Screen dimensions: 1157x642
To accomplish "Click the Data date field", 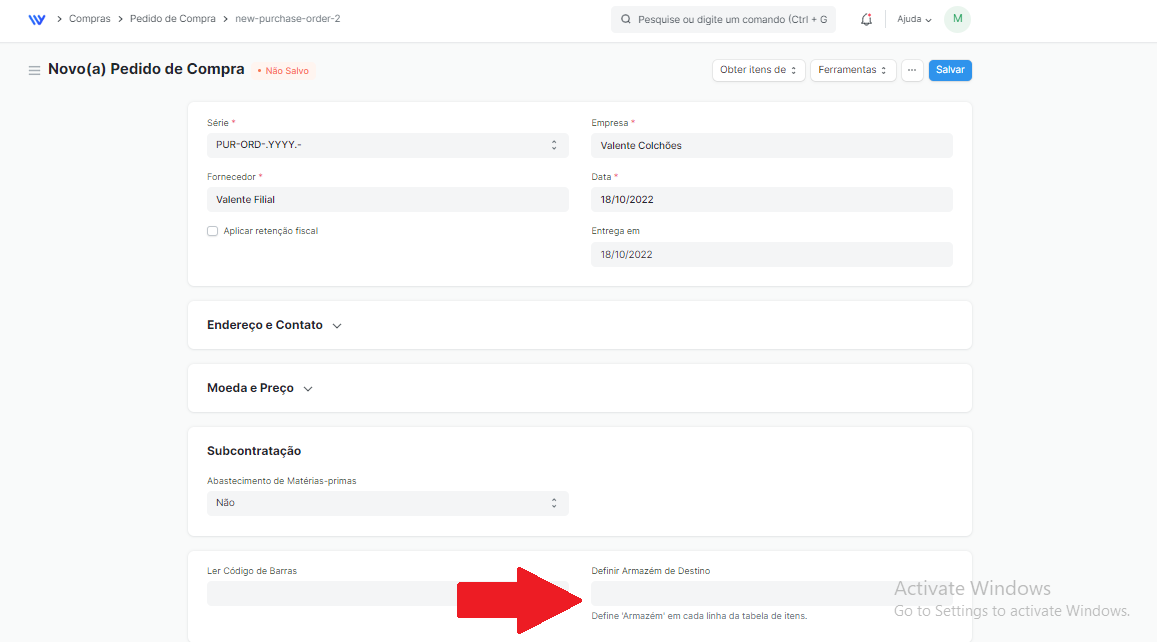I will (772, 199).
